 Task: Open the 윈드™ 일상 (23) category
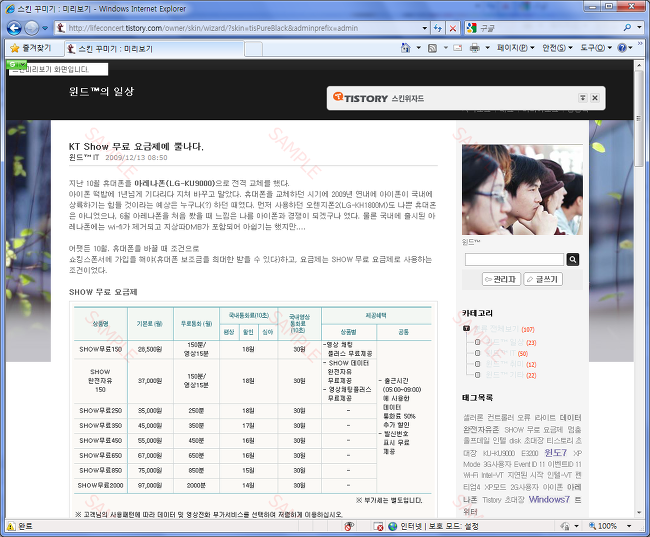click(511, 343)
